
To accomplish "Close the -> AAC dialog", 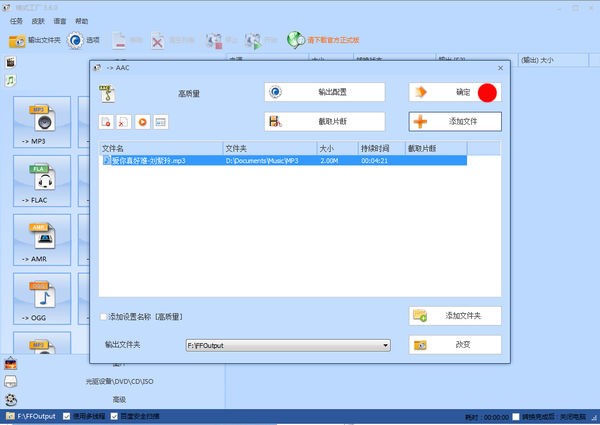I will pos(500,68).
